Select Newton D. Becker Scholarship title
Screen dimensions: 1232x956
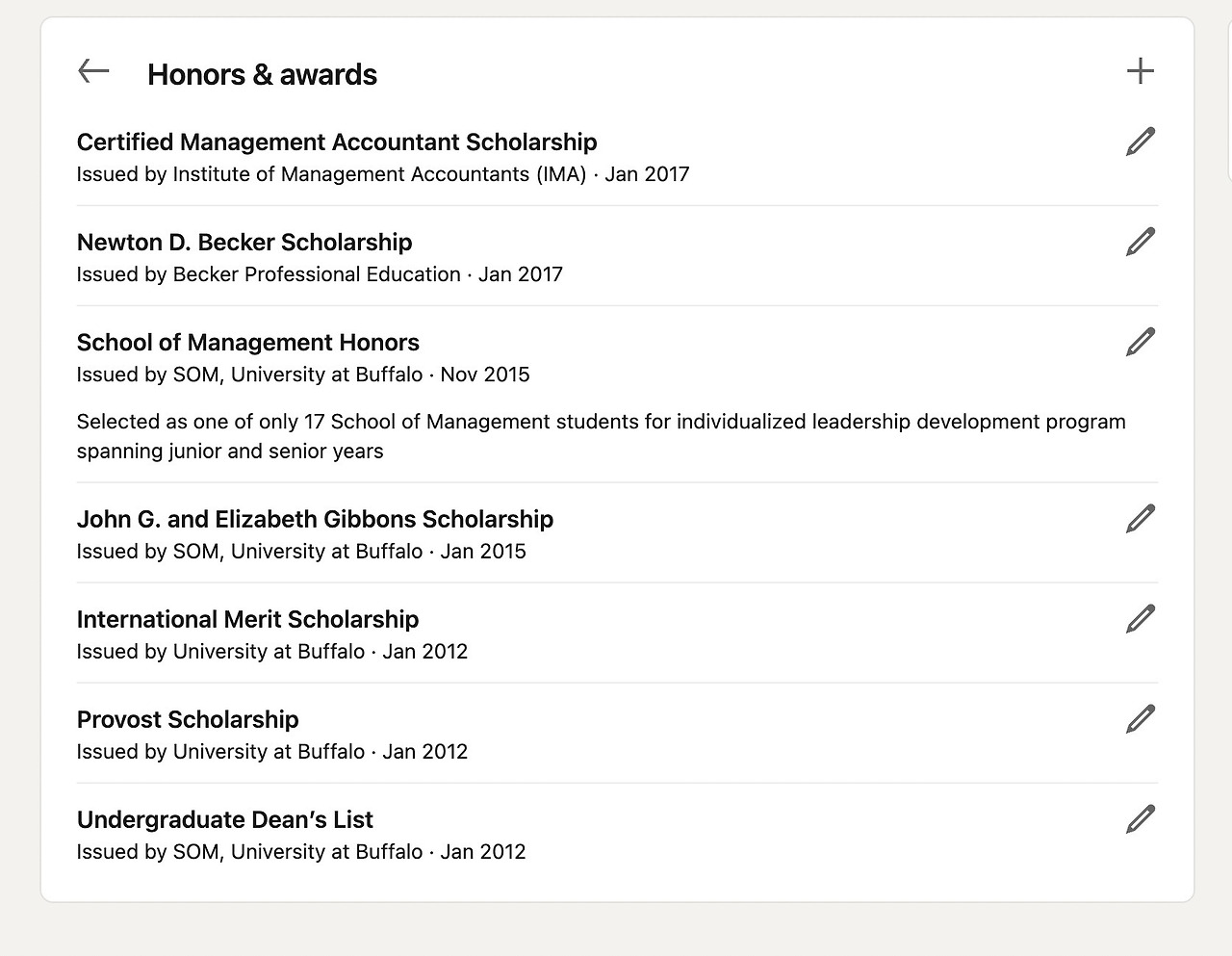point(244,243)
